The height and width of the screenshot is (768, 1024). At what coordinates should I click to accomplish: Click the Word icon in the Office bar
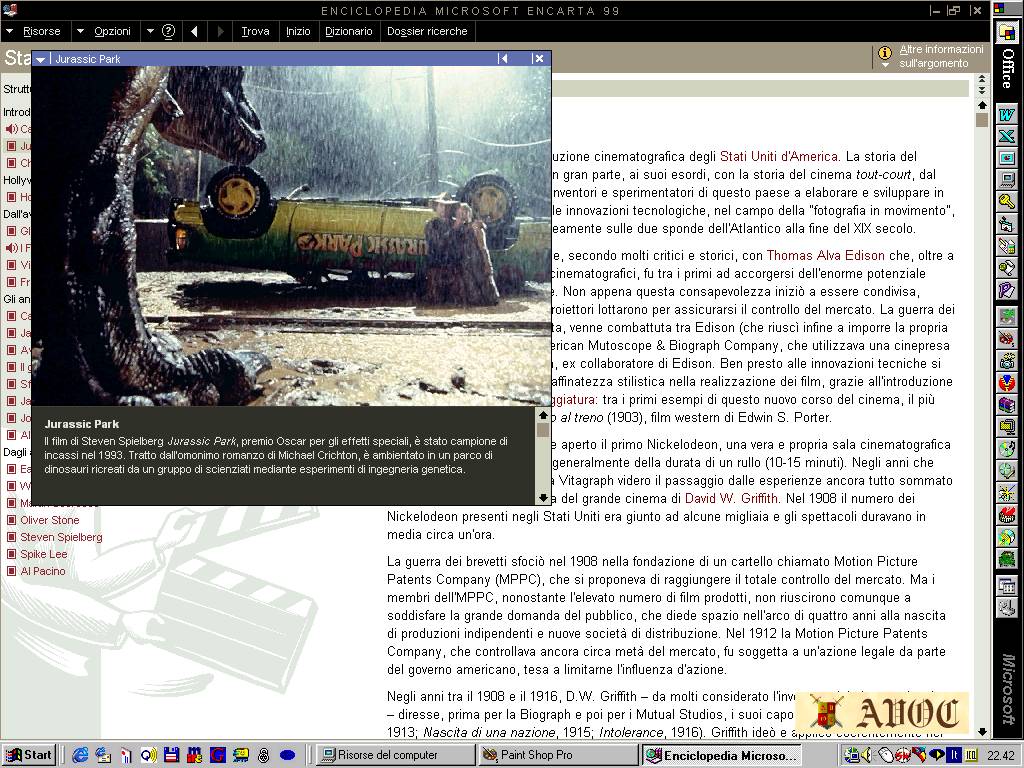coord(1006,115)
